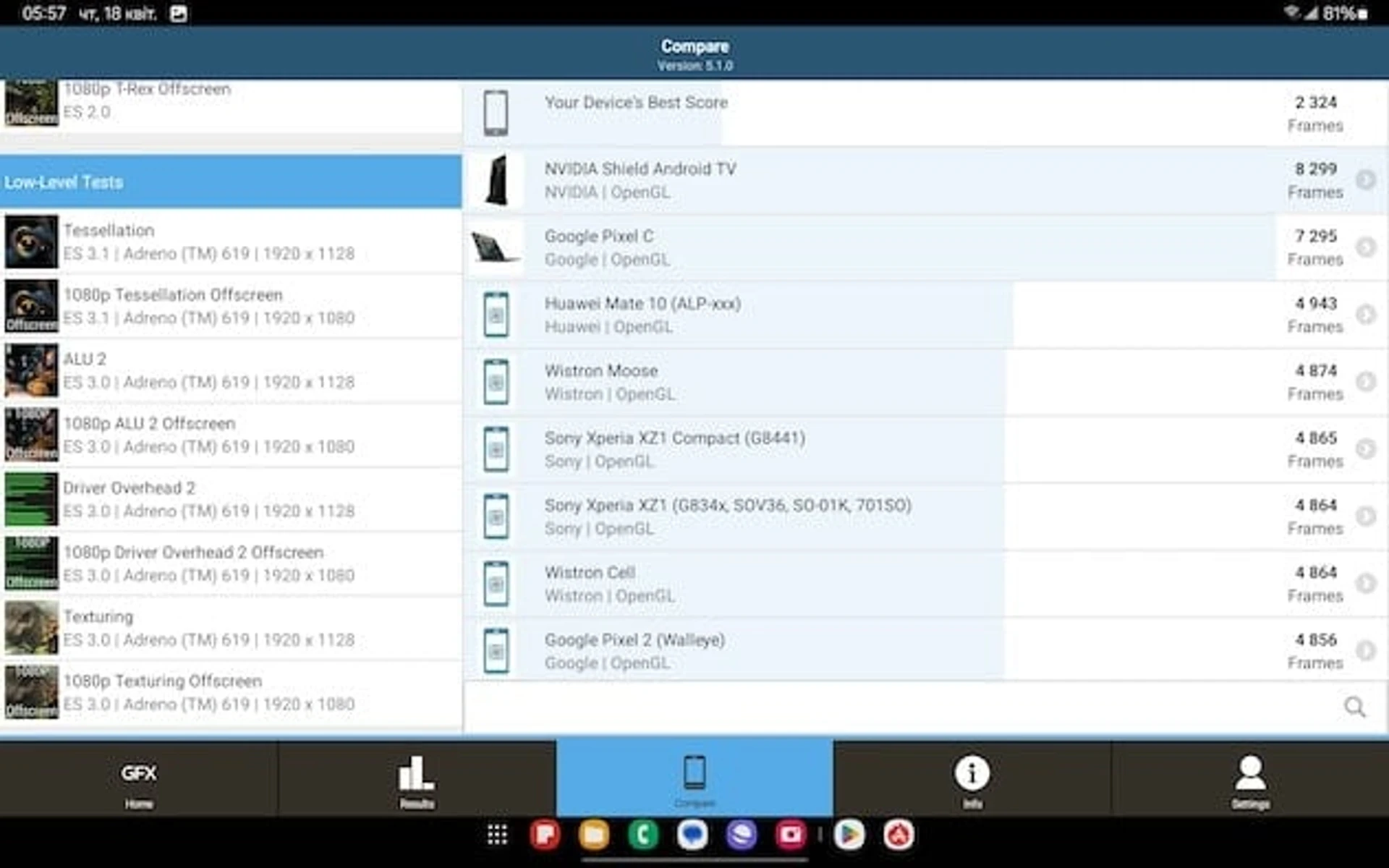Choose the Tessellation test label

[x=109, y=230]
